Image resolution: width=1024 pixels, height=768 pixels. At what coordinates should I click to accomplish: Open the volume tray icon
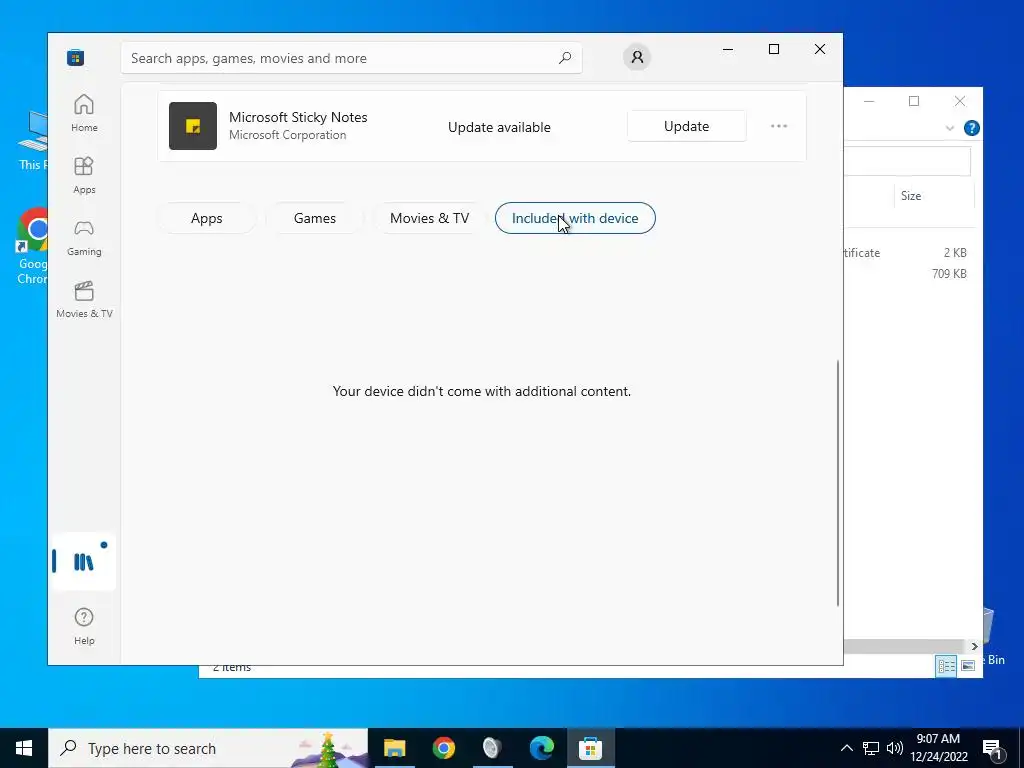coord(895,748)
